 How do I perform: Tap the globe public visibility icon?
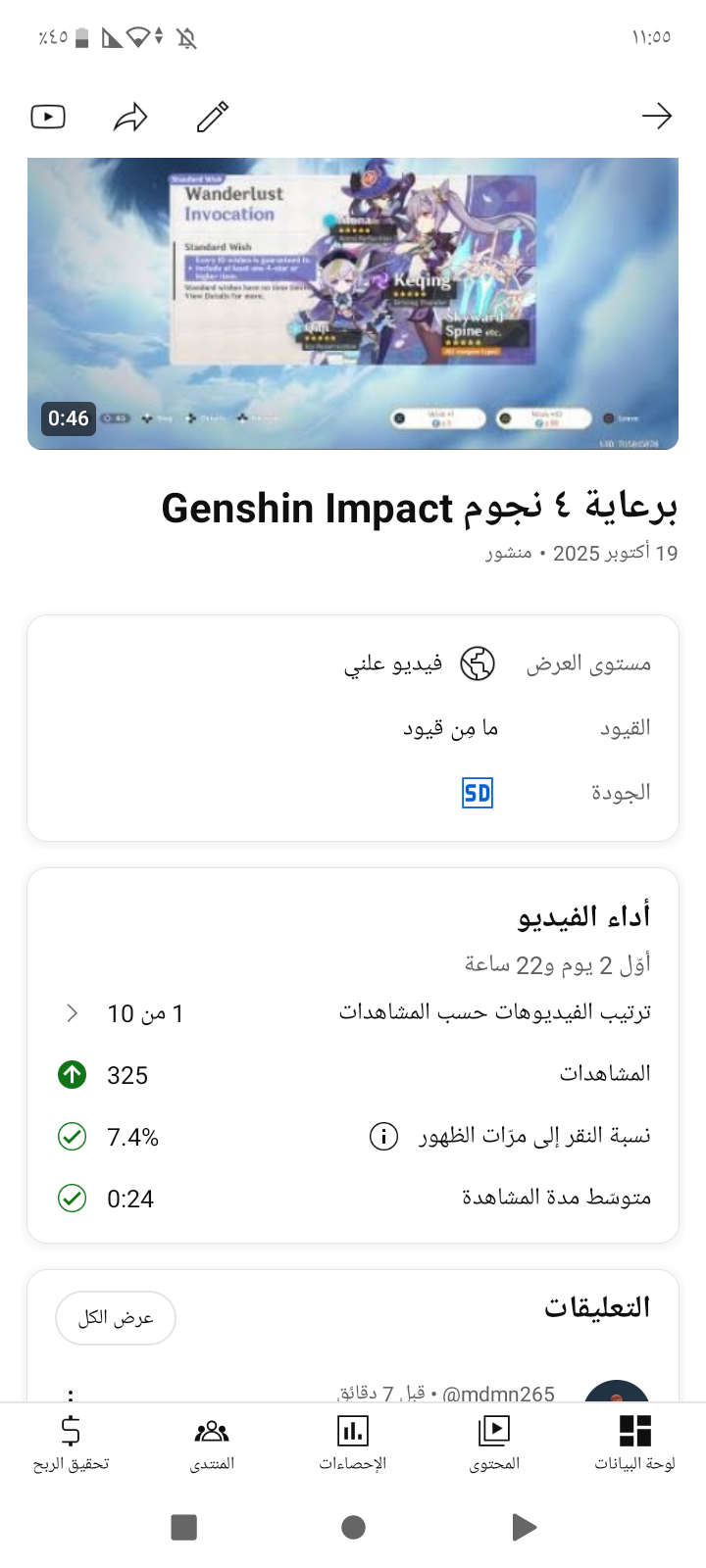pyautogui.click(x=478, y=663)
